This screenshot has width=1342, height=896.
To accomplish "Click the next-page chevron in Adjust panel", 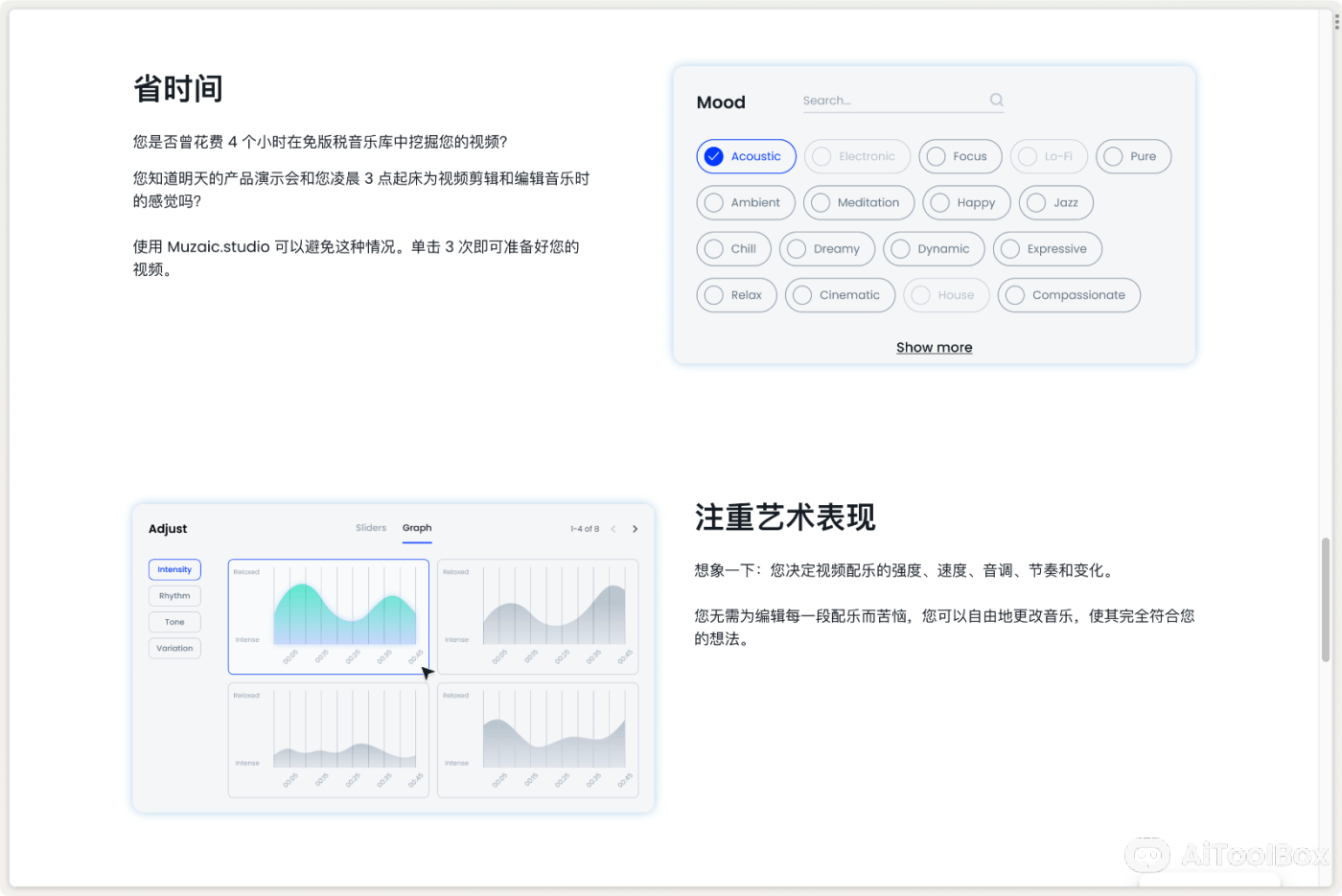I will tap(635, 528).
